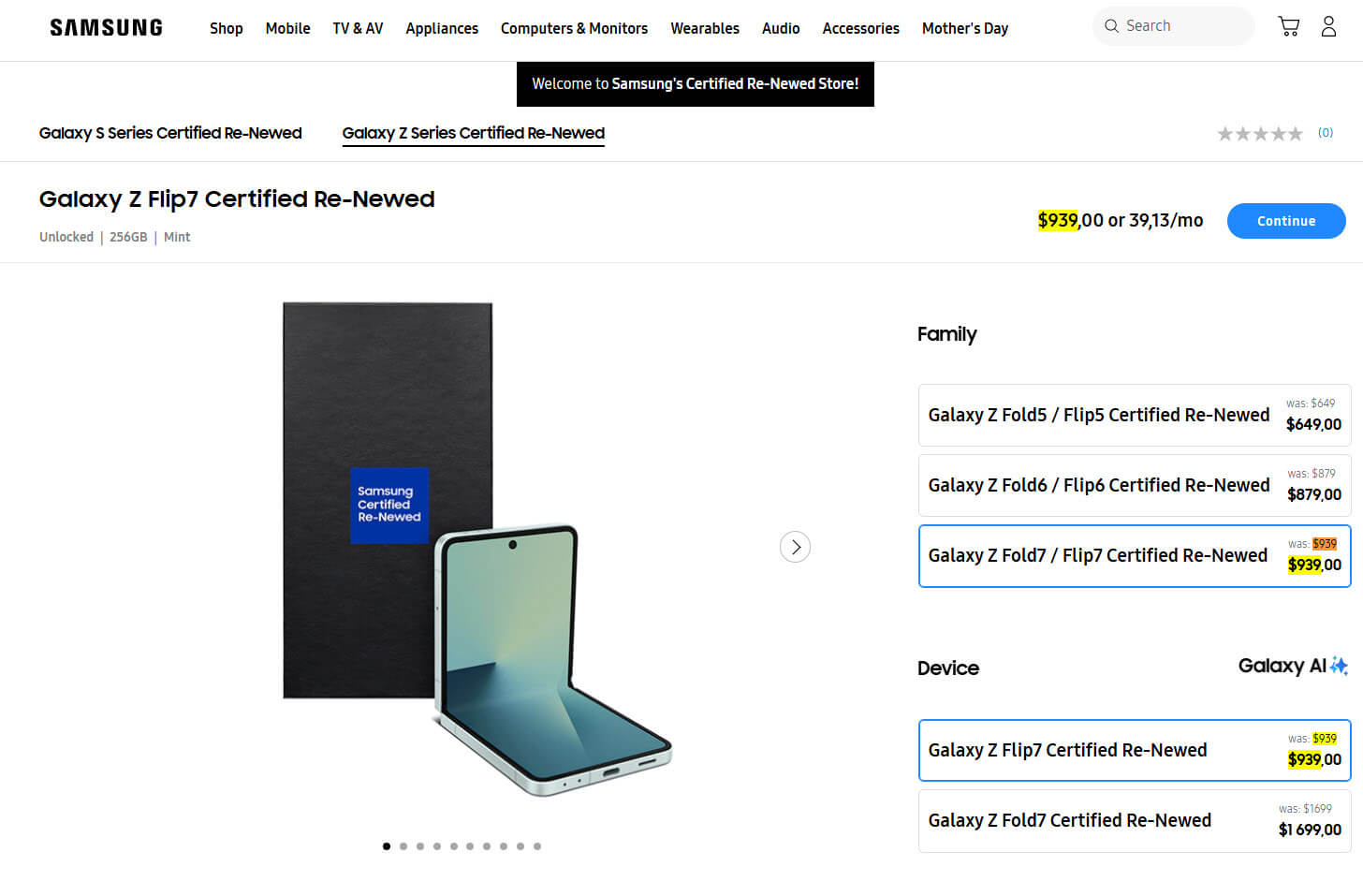Click the star rating icons
The image size is (1363, 896).
coord(1259,134)
